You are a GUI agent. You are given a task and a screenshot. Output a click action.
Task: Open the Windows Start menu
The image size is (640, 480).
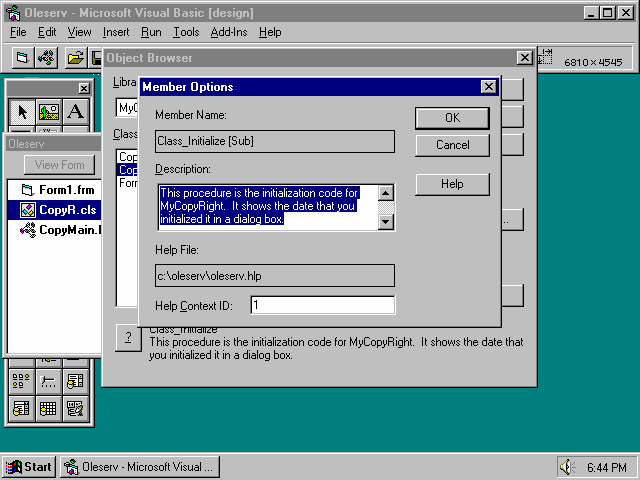pos(29,467)
